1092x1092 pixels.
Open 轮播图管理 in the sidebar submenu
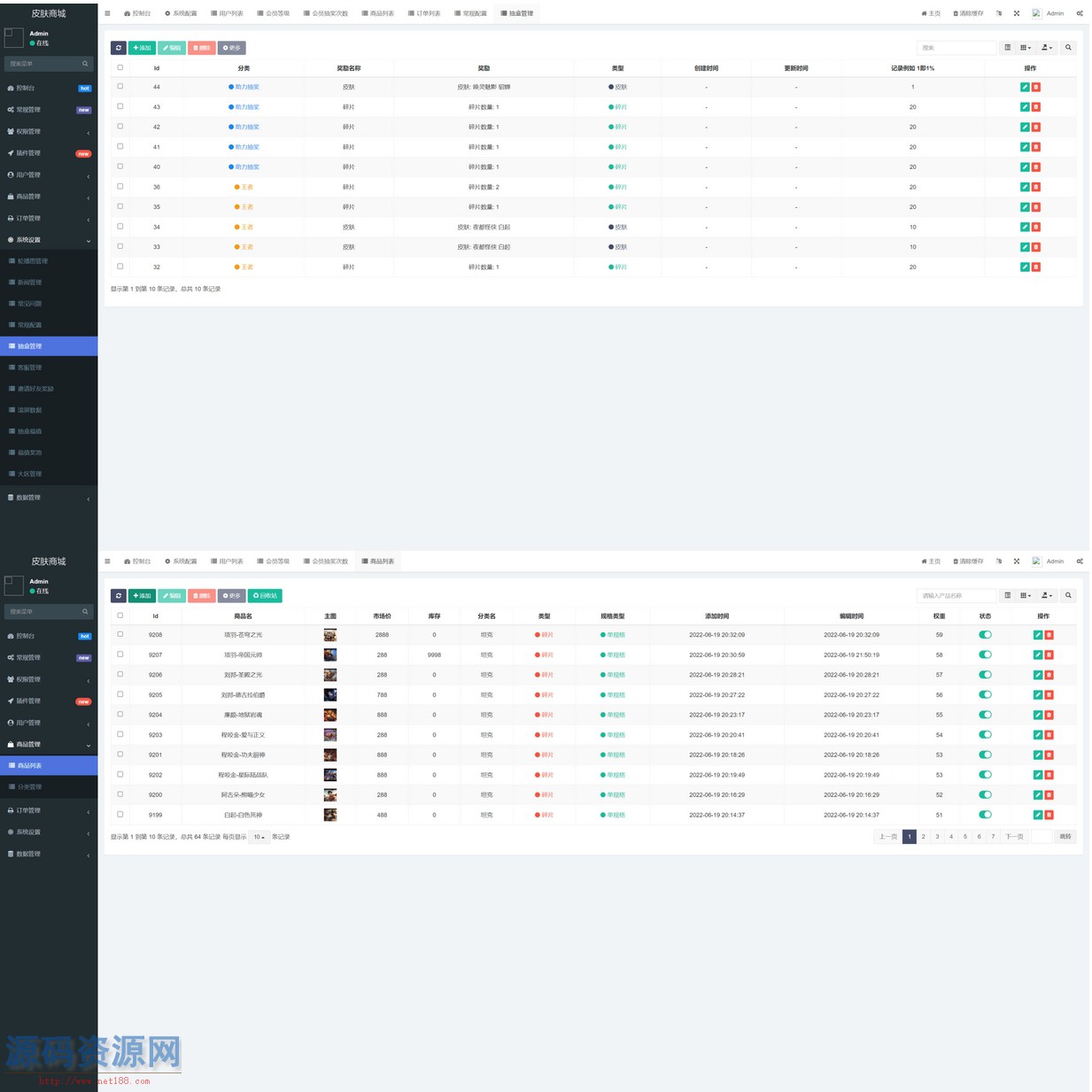click(33, 261)
